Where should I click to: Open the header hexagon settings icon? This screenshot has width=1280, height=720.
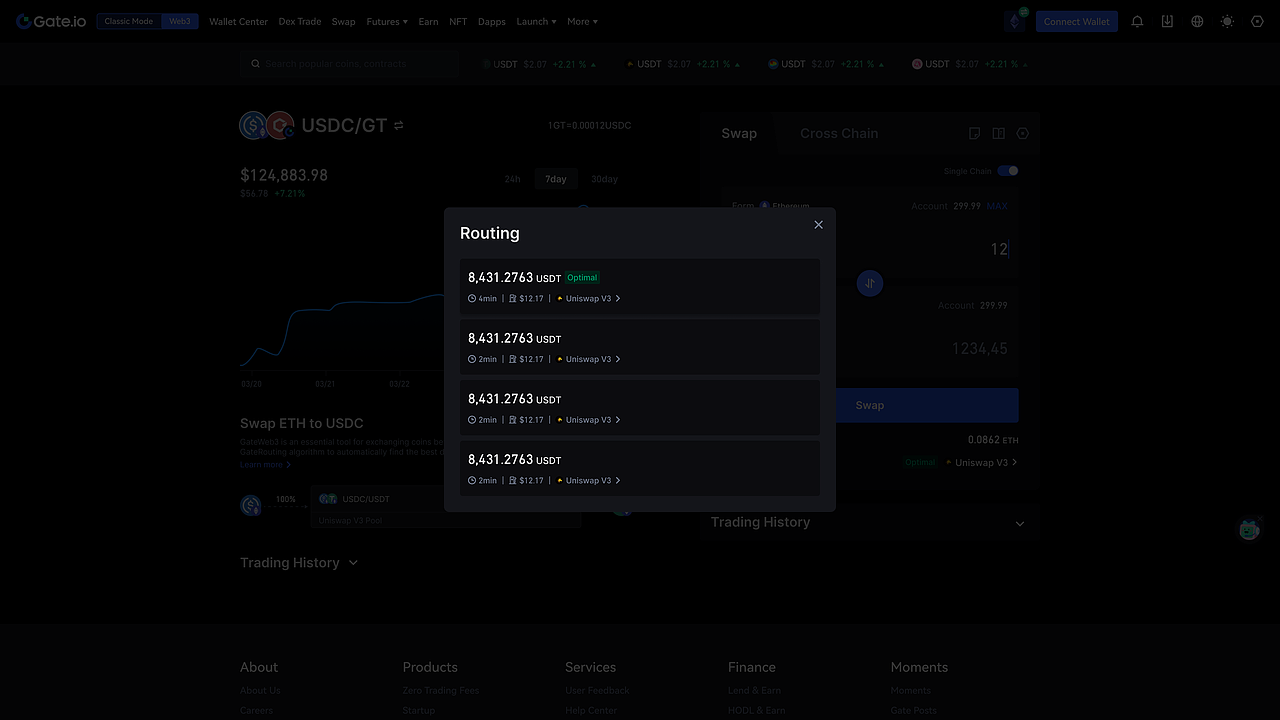1257,21
